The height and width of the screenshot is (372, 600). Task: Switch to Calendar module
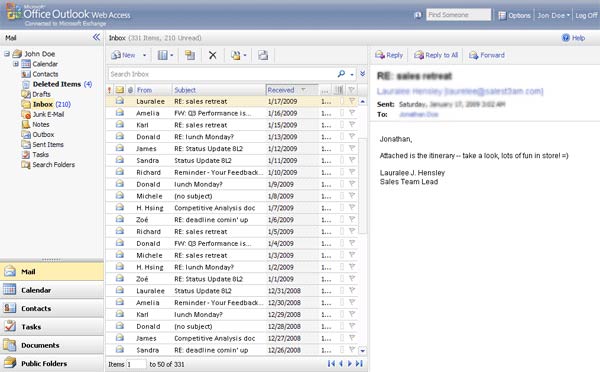(52, 290)
